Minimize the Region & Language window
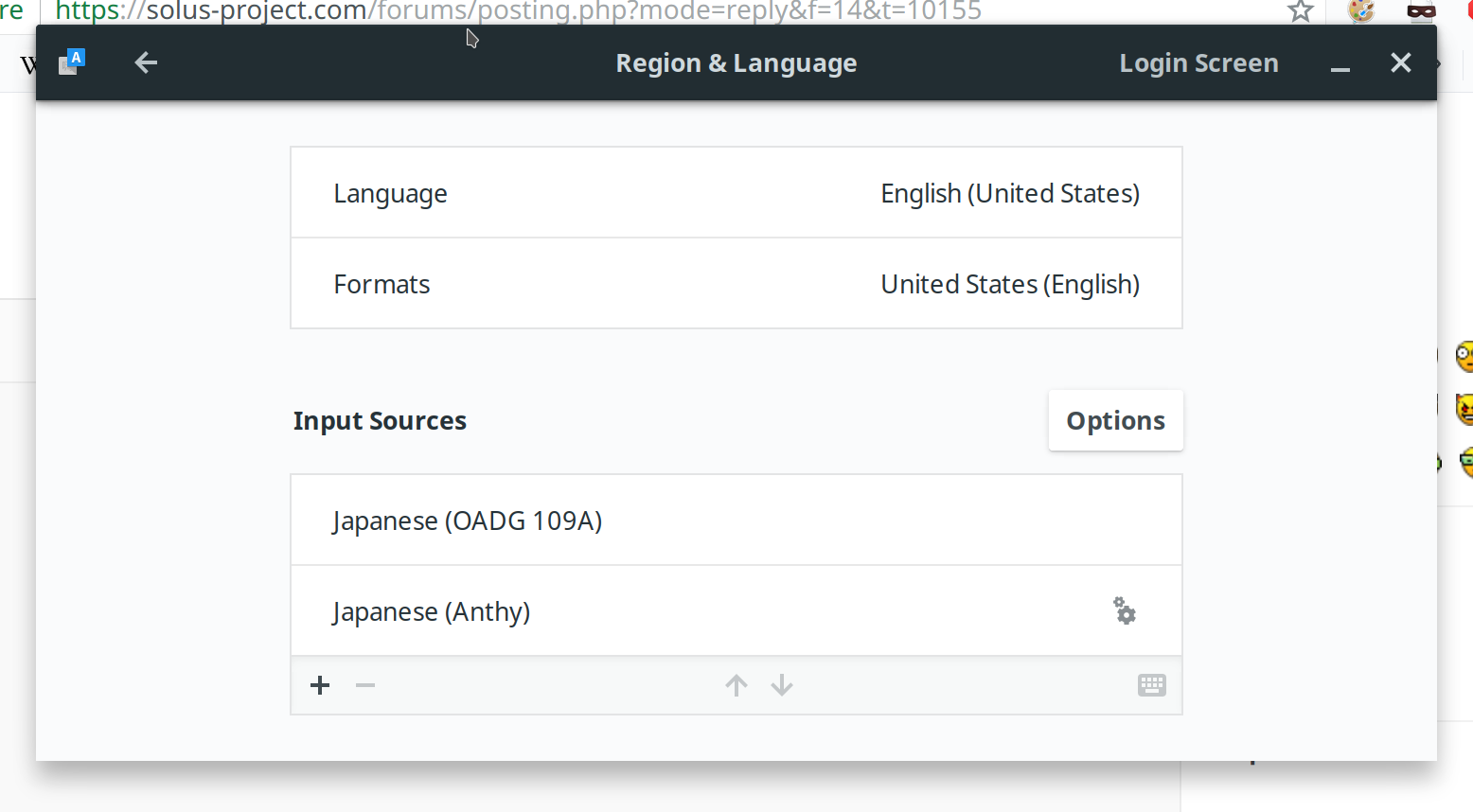The image size is (1473, 812). (x=1340, y=63)
